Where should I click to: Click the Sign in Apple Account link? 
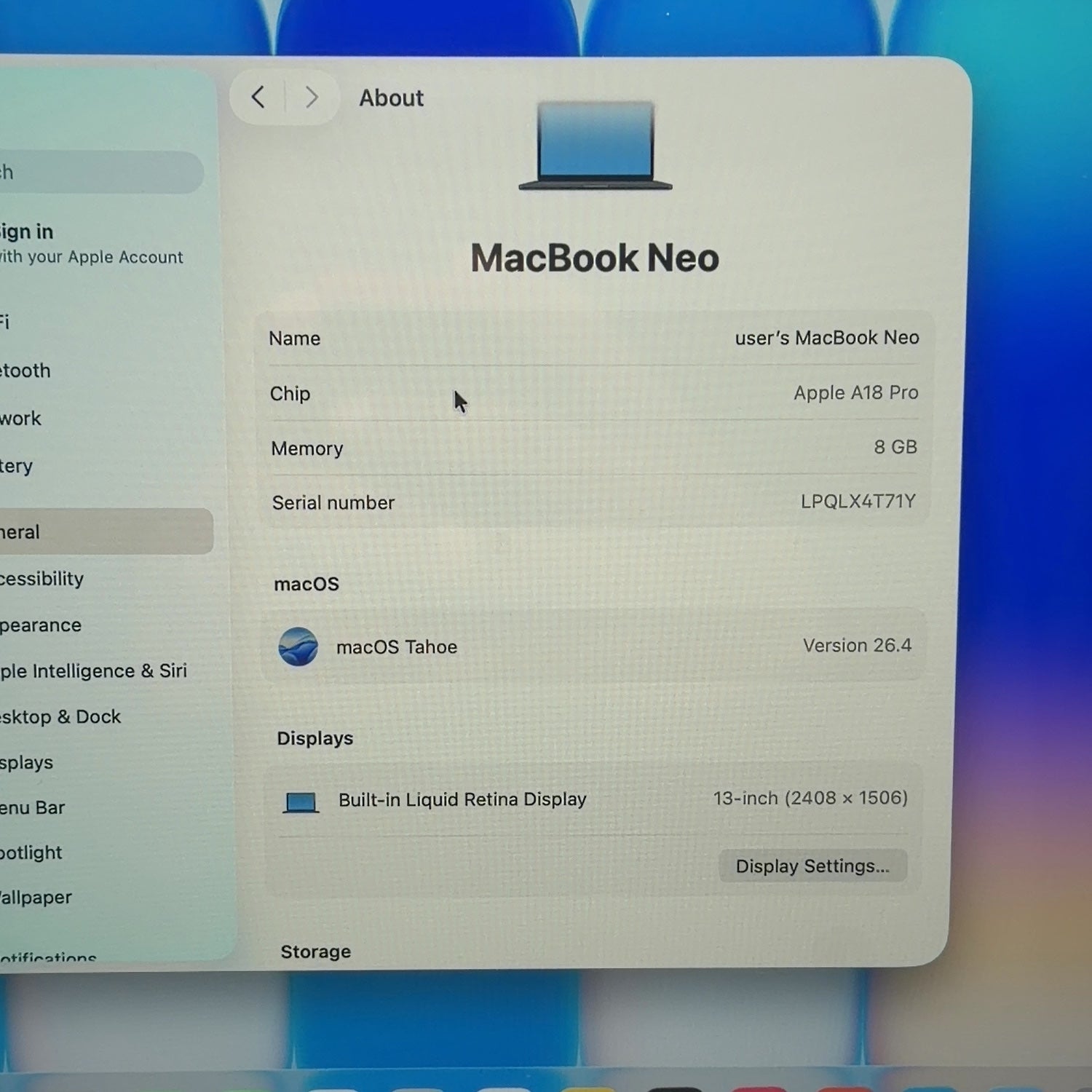(x=91, y=244)
